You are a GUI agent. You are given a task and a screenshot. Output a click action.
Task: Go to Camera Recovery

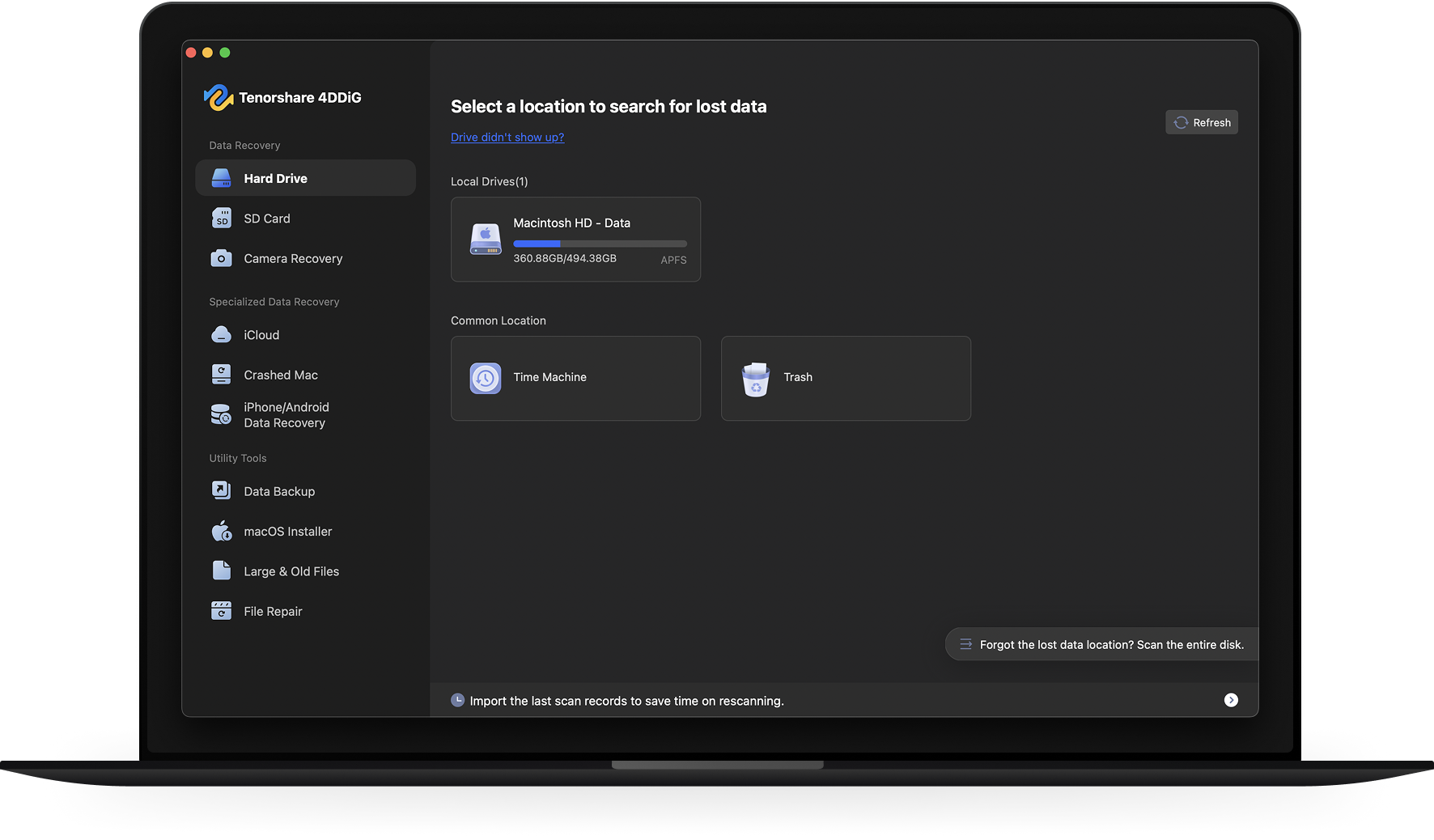306,258
